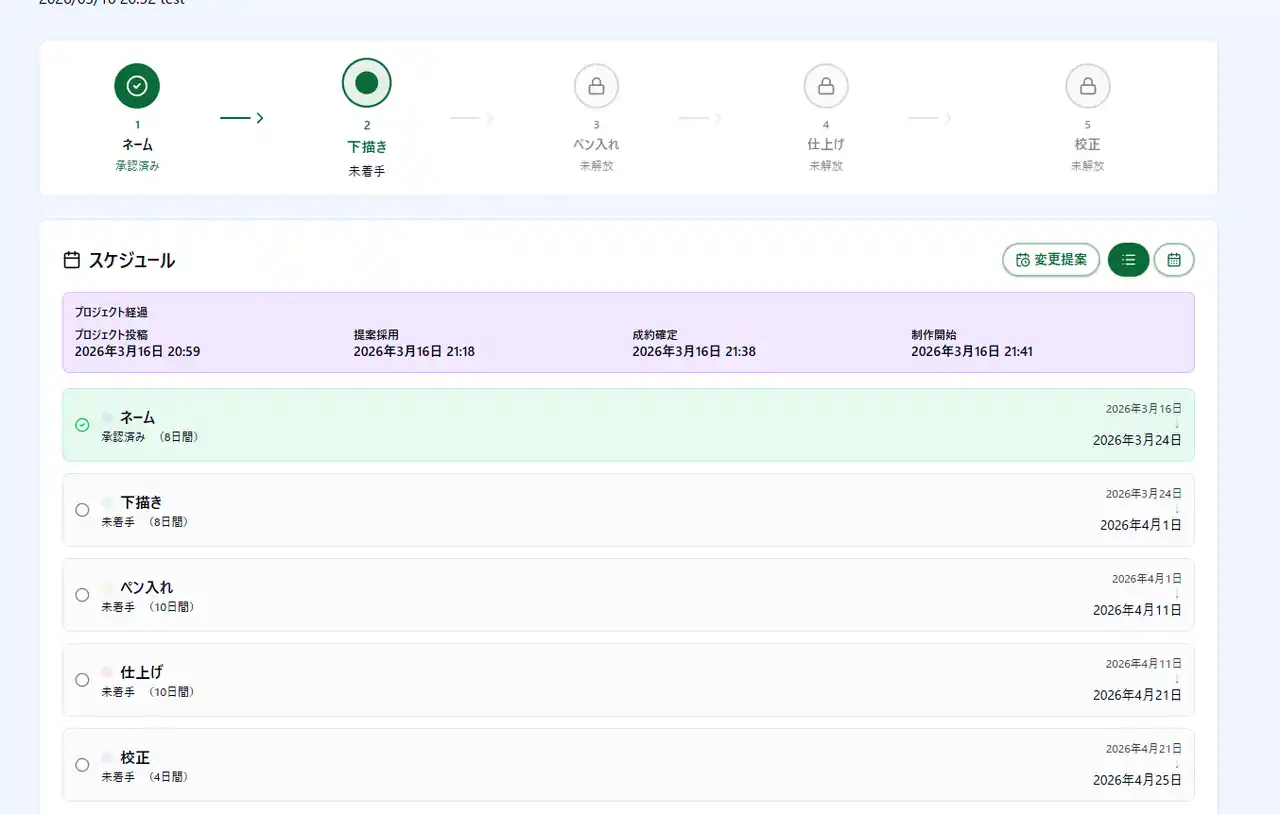Click the green check circle on ネーム row
This screenshot has height=814, width=1280.
[82, 425]
